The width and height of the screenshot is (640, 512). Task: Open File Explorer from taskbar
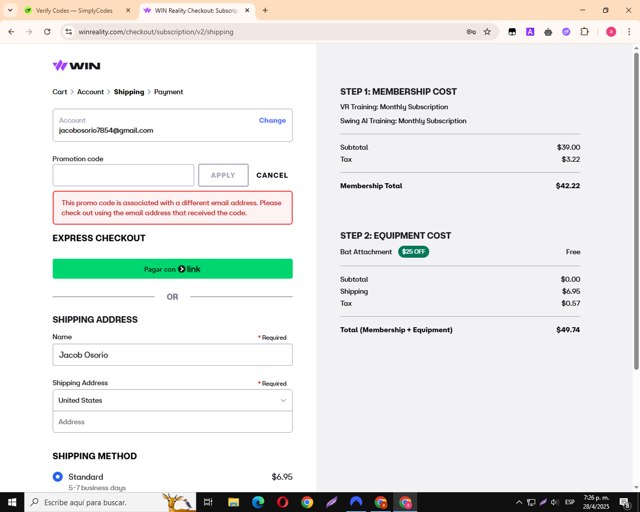tap(233, 502)
